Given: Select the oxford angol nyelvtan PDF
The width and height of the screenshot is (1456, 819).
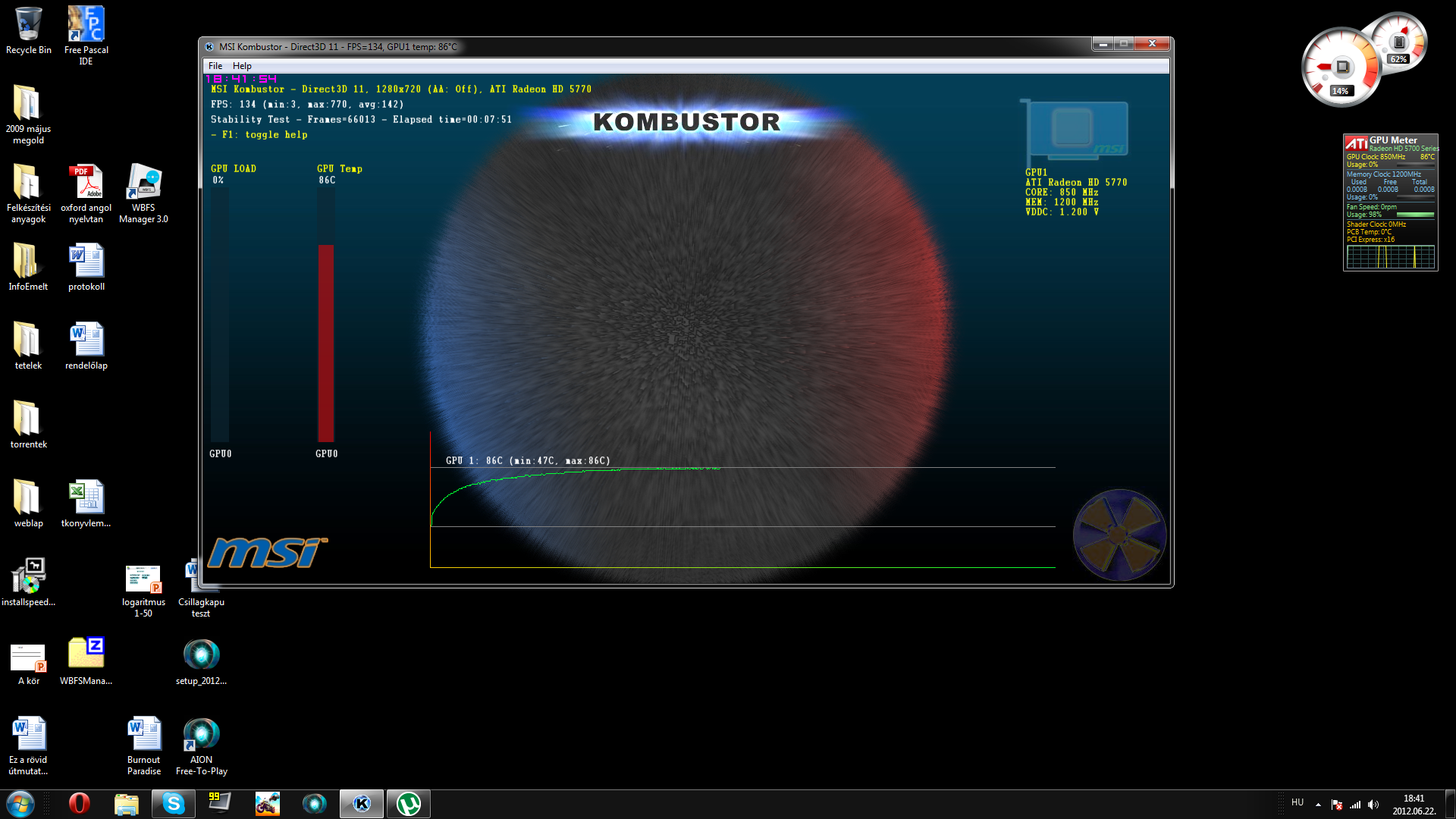Looking at the screenshot, I should (x=86, y=193).
